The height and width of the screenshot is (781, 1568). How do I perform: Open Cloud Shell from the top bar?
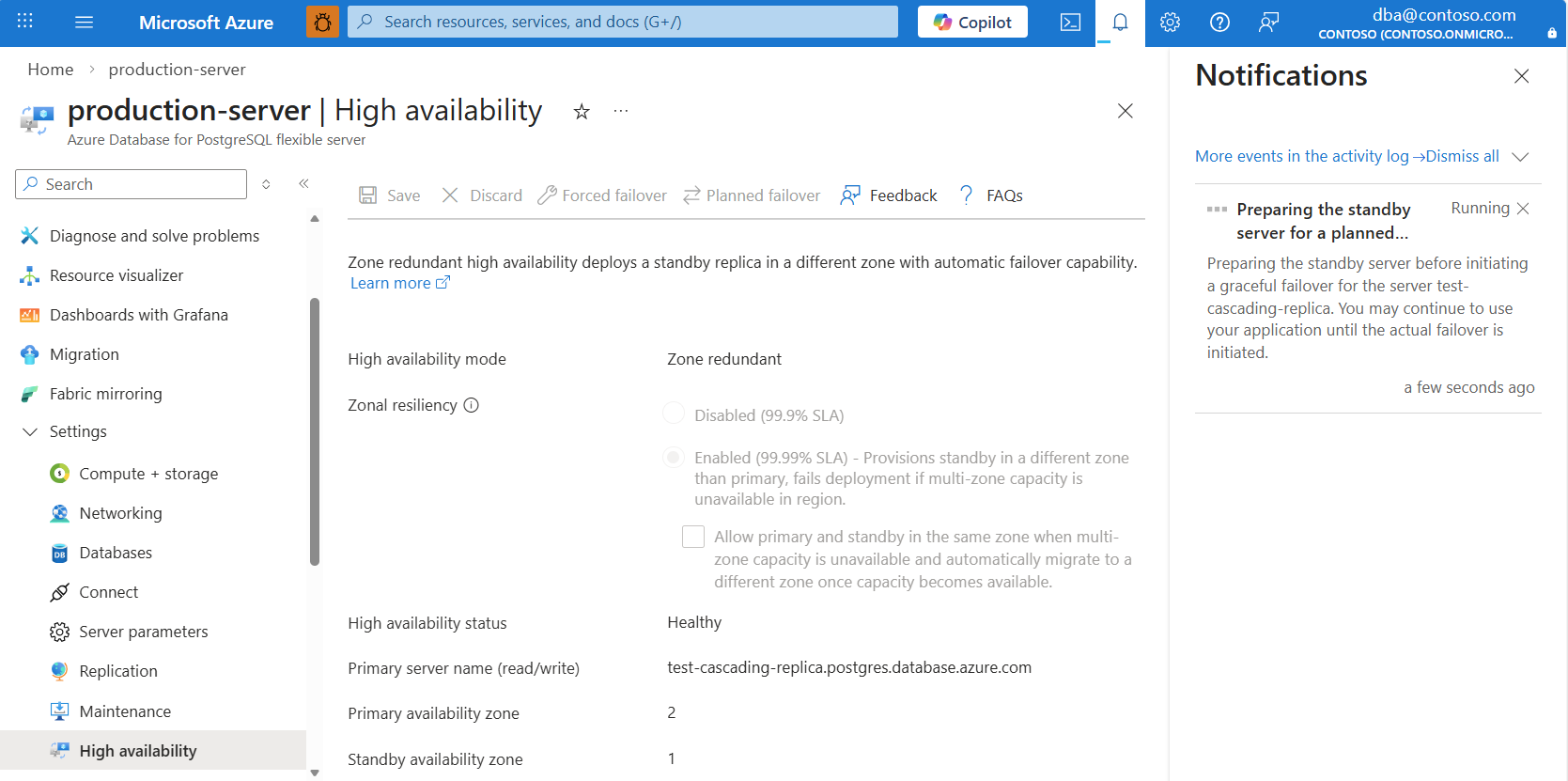pos(1070,23)
